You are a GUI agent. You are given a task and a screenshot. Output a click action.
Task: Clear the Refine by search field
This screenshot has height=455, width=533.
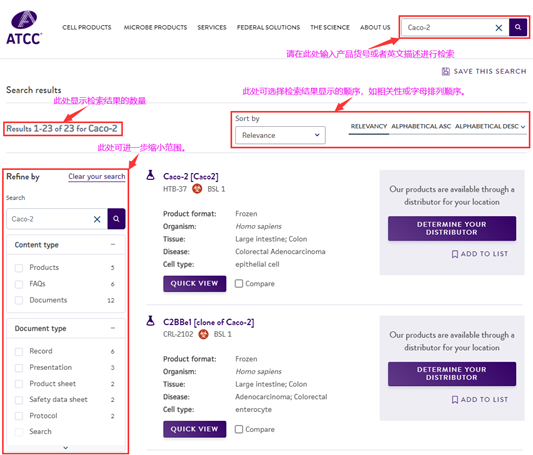point(97,219)
